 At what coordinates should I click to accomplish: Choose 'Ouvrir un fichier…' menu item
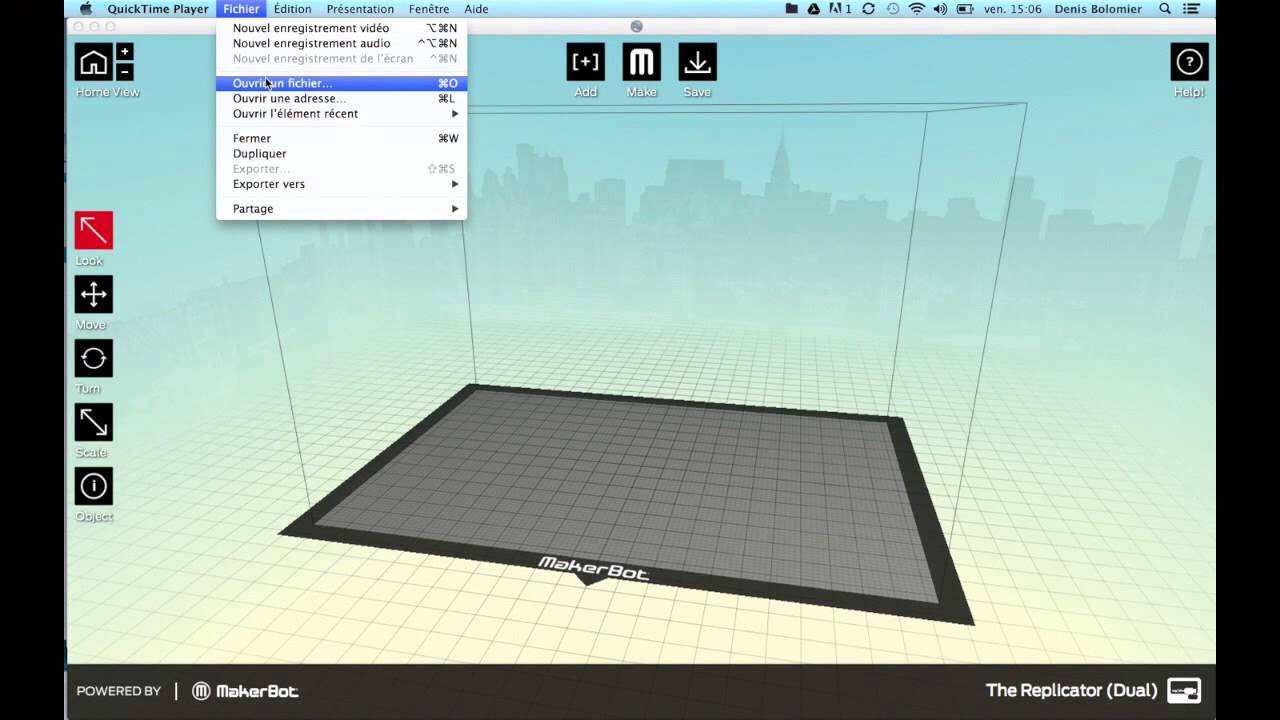tap(341, 84)
